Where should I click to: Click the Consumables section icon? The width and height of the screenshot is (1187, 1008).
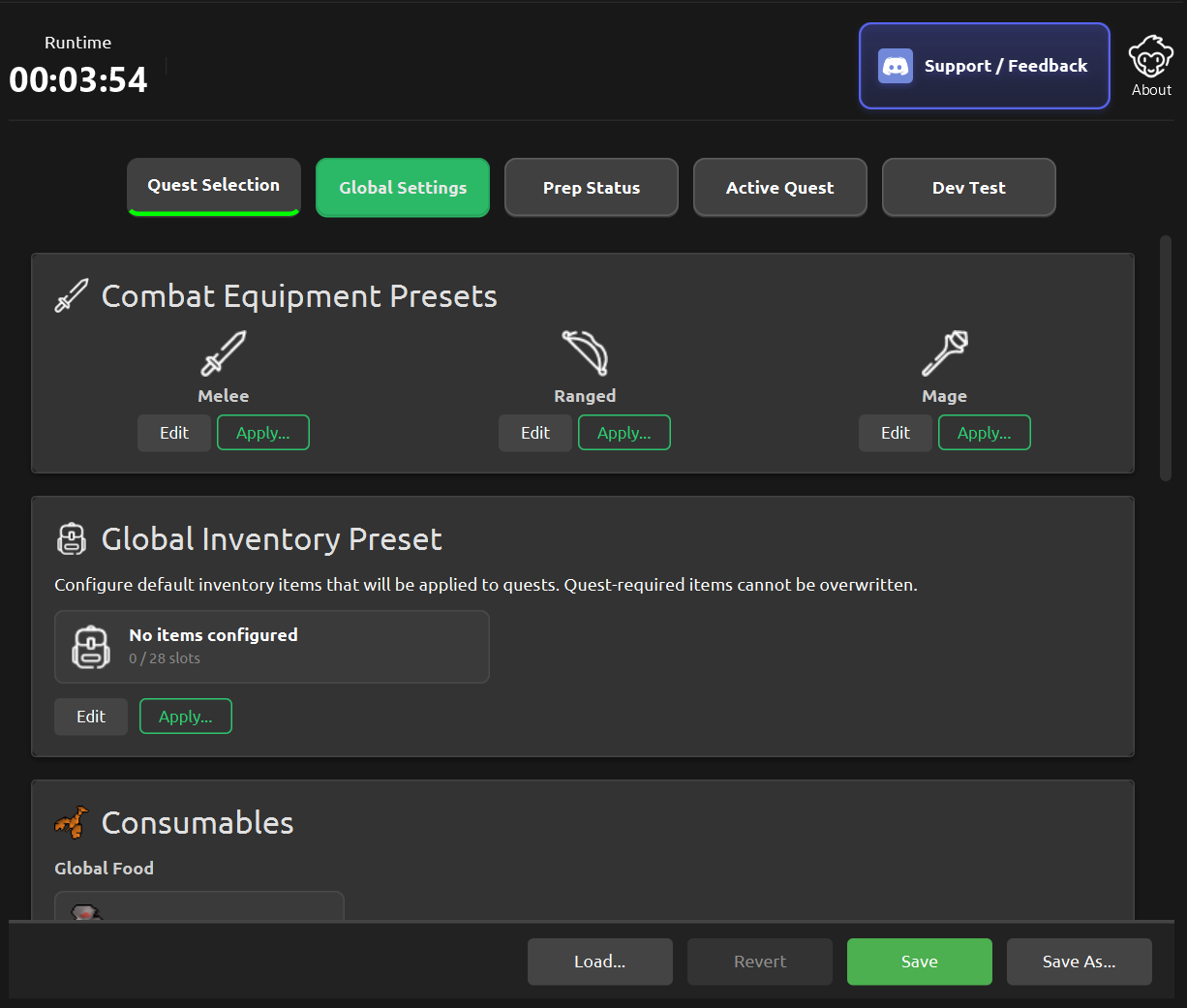72,823
